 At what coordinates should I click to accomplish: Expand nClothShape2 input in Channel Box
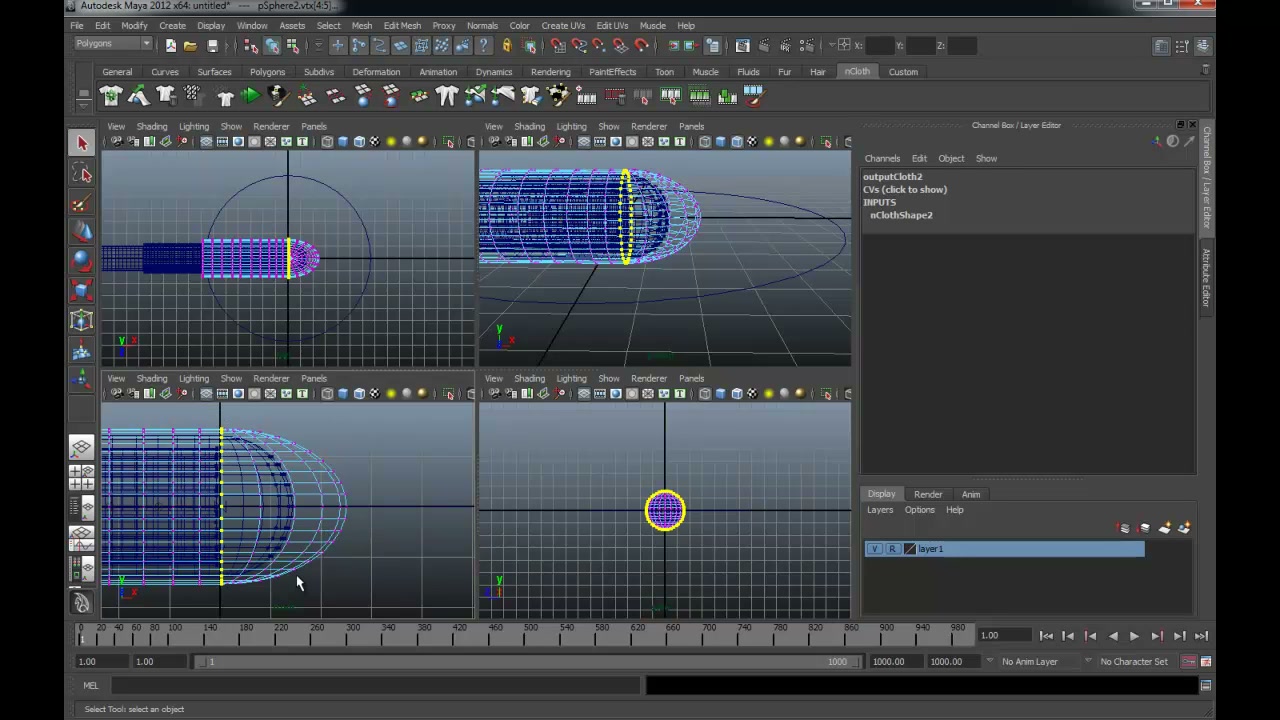pos(901,215)
